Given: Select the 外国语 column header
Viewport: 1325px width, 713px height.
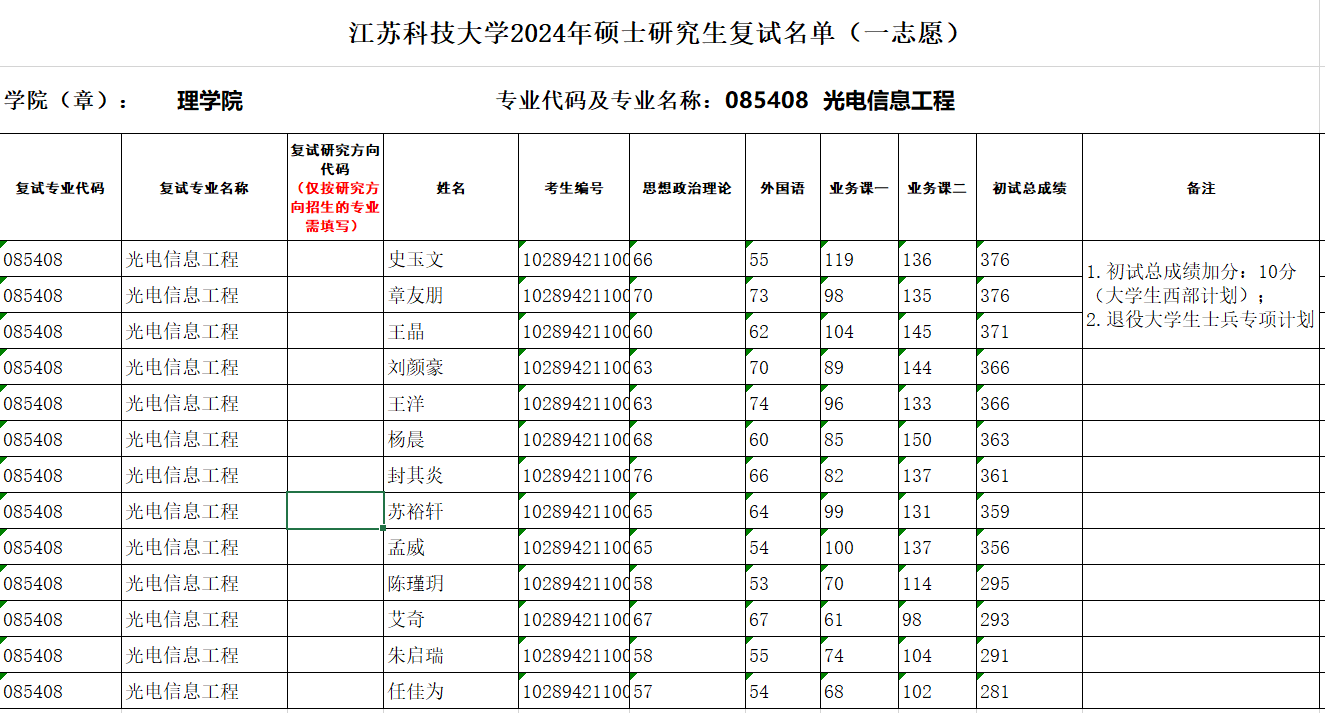Looking at the screenshot, I should (783, 188).
